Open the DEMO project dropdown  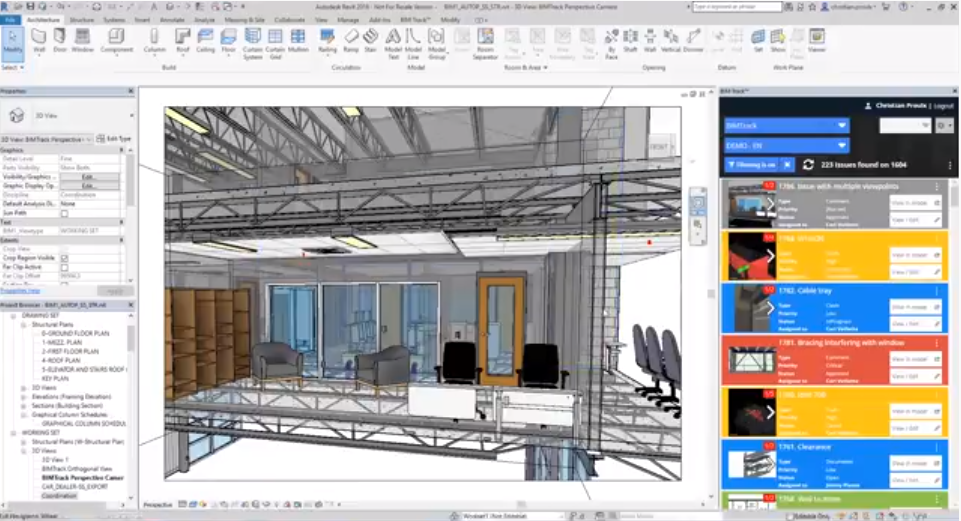[786, 145]
